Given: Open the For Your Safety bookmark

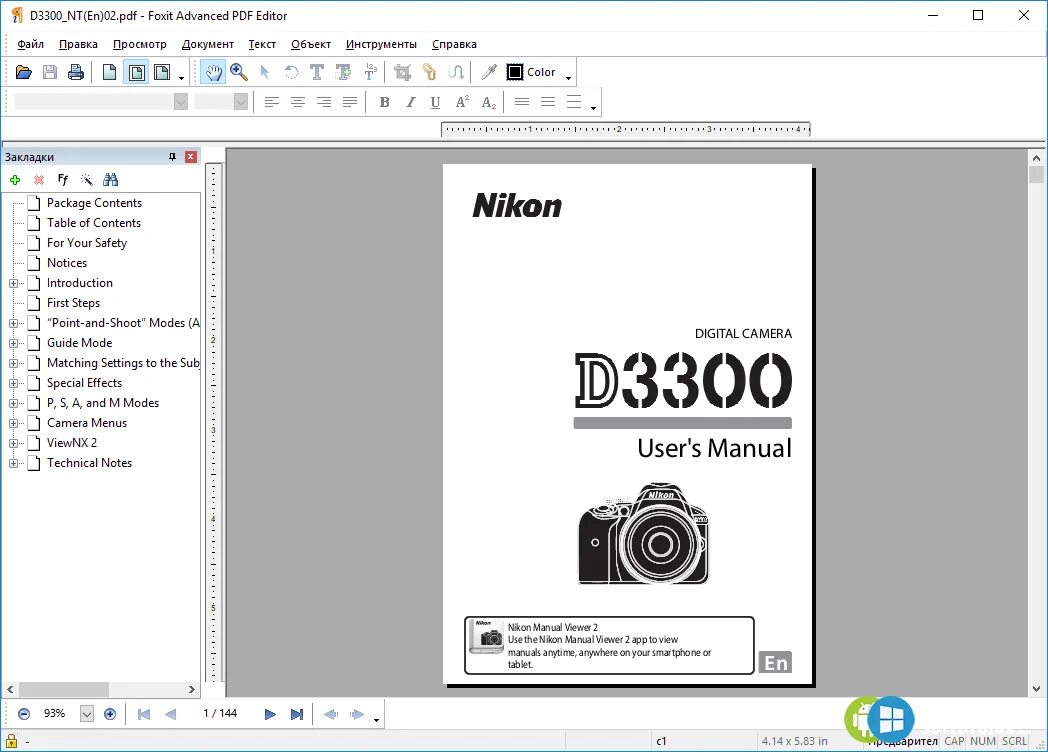Looking at the screenshot, I should point(87,243).
